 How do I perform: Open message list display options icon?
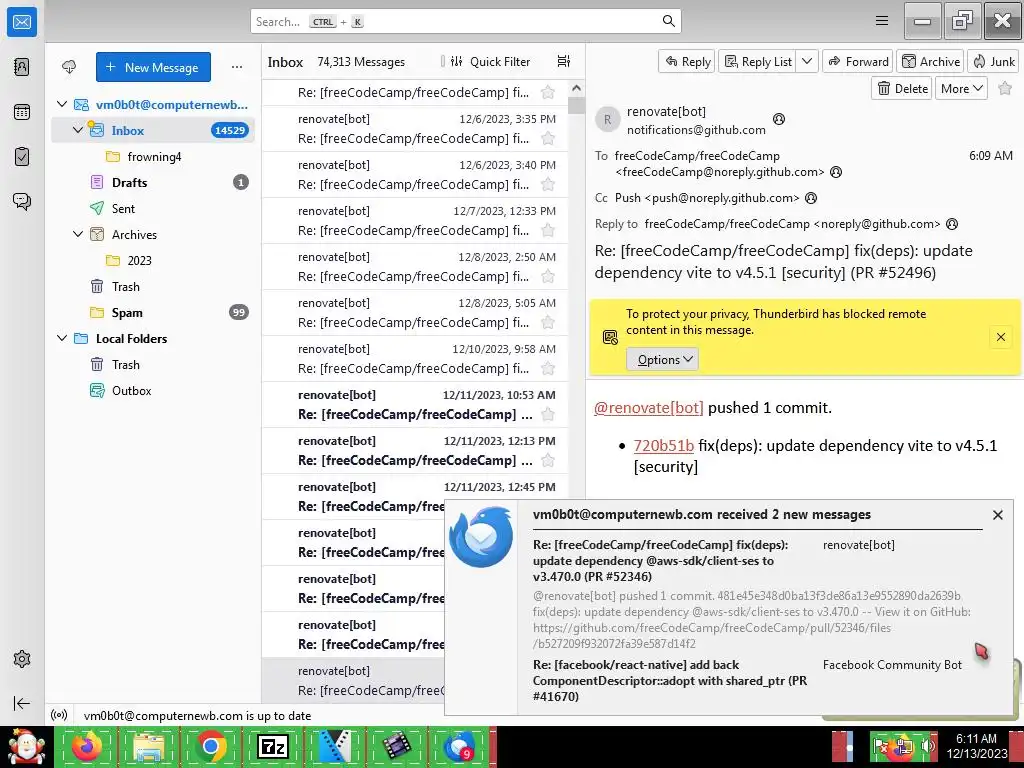click(x=564, y=61)
